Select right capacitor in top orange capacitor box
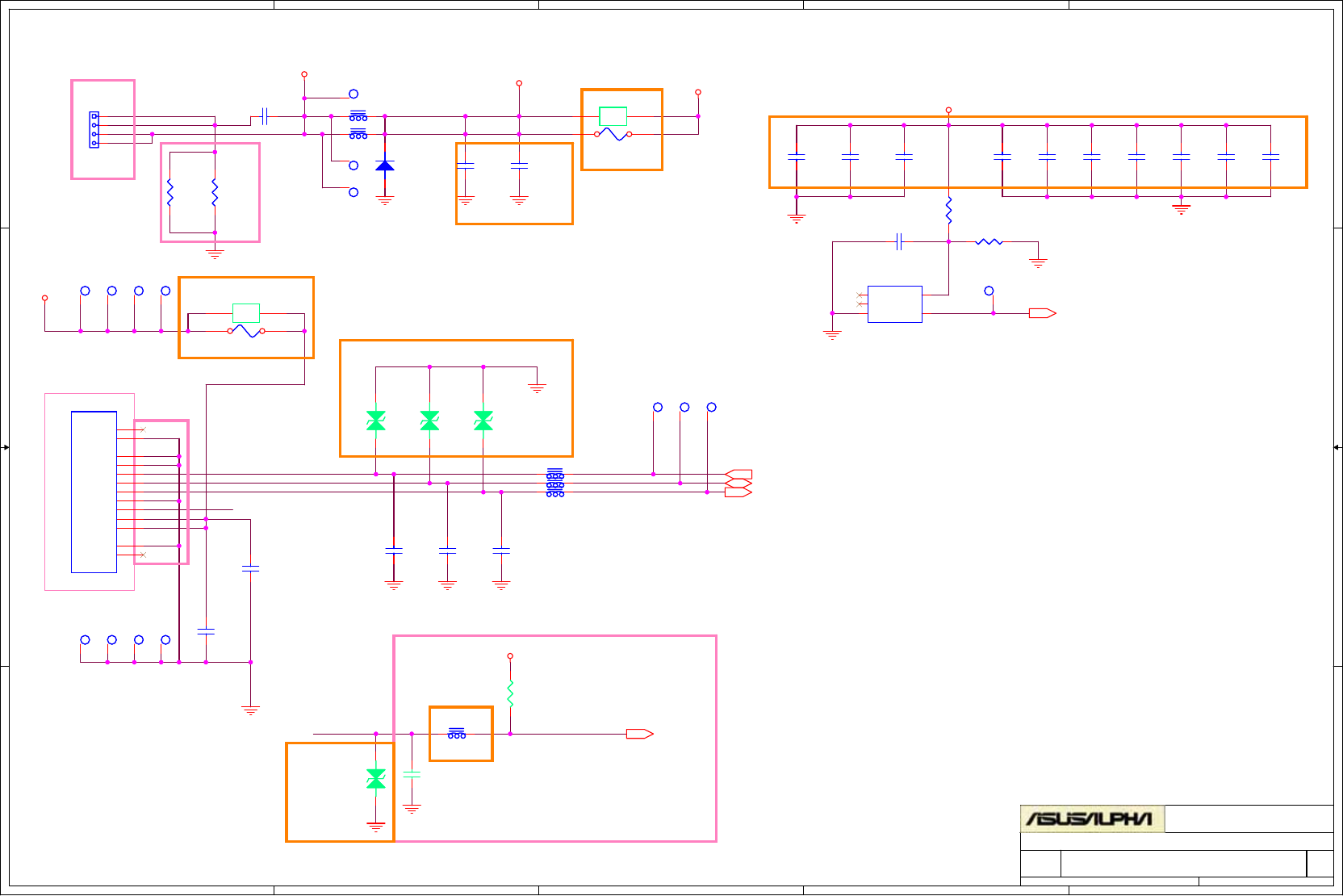This screenshot has height=896, width=1343. coord(519,165)
